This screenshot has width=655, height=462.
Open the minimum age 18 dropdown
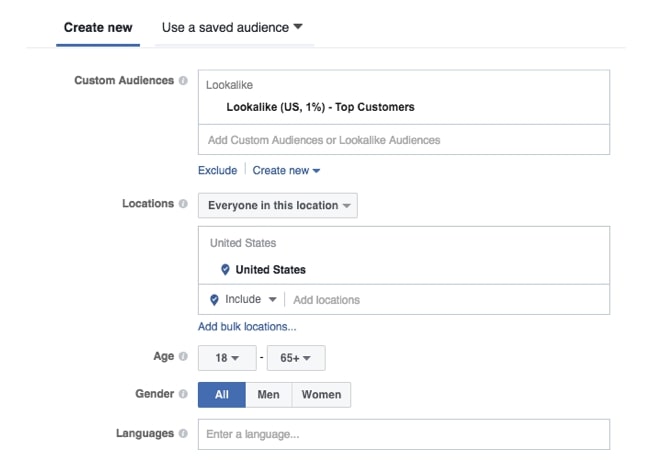227,358
